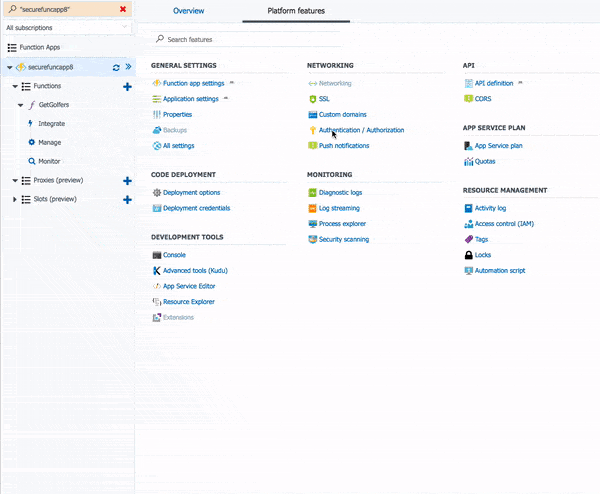Click the Function app settings icon

click(157, 83)
